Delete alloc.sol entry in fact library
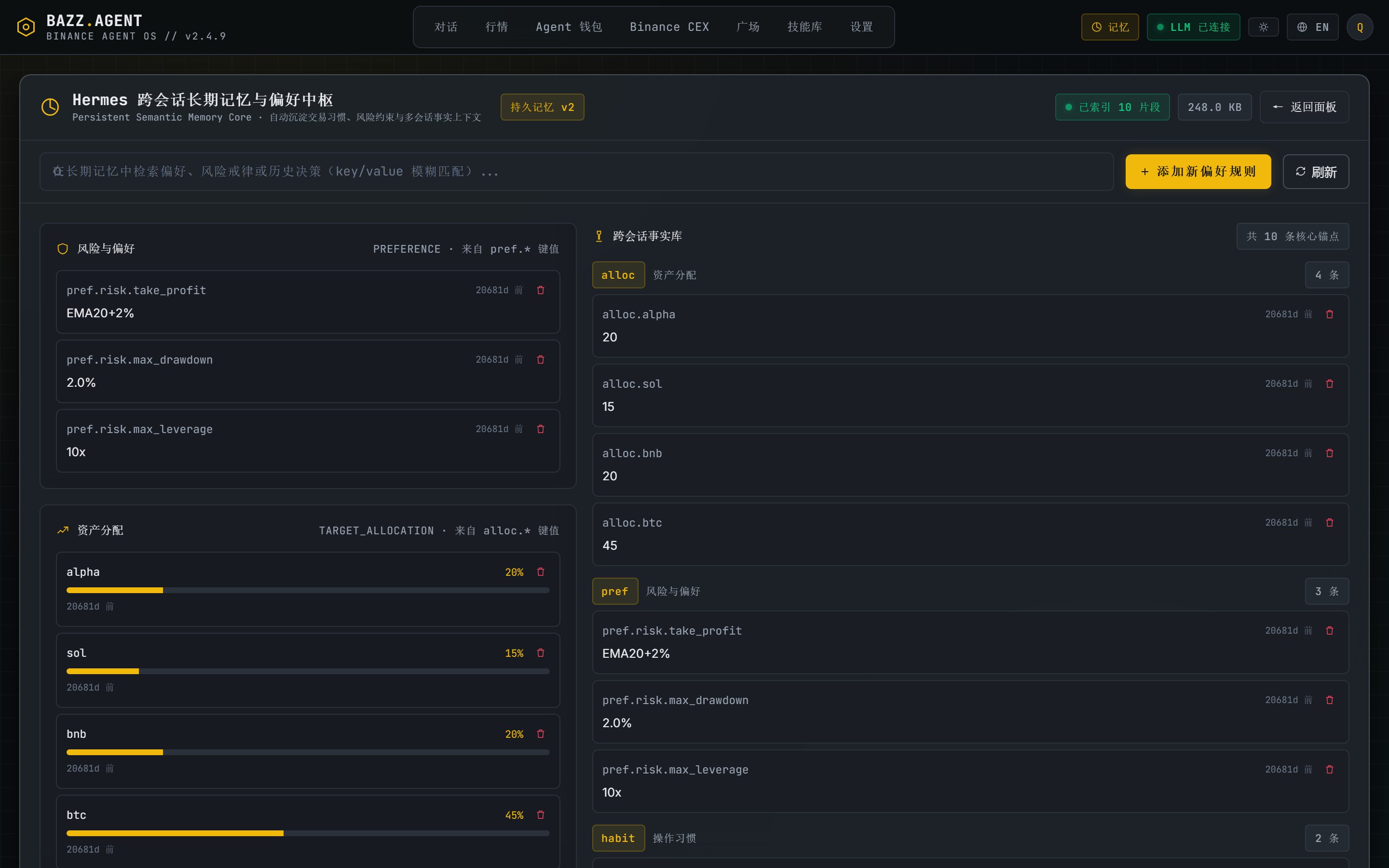The image size is (1389, 868). click(x=1329, y=383)
